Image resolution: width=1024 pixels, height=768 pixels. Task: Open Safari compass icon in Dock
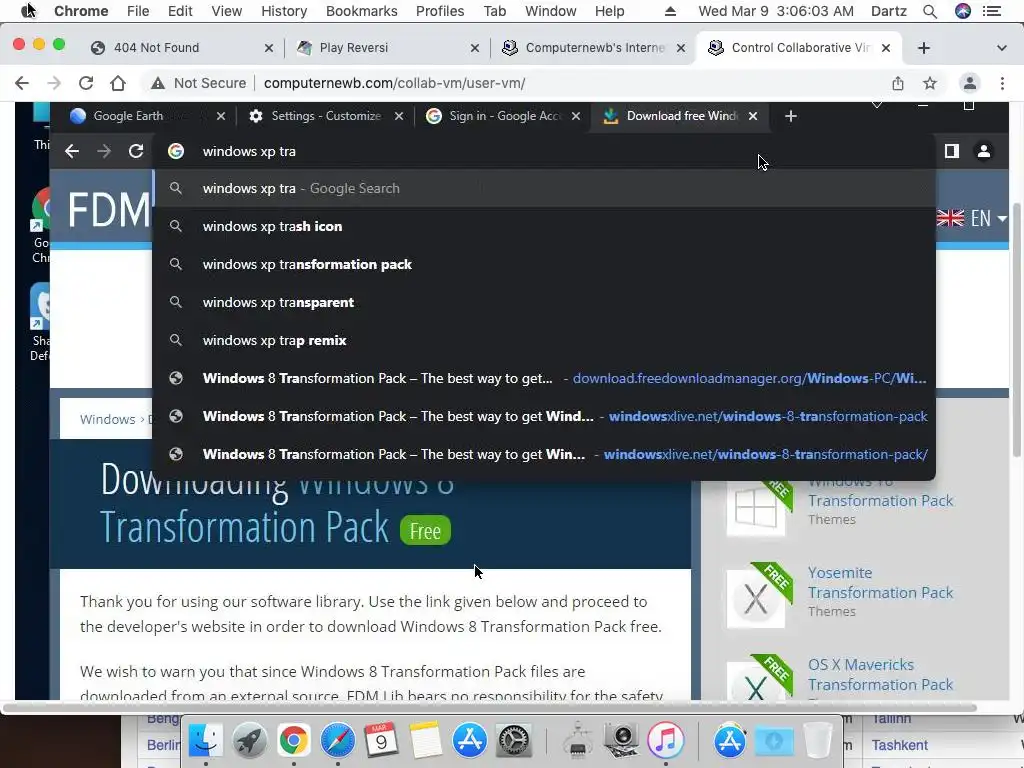tap(337, 741)
